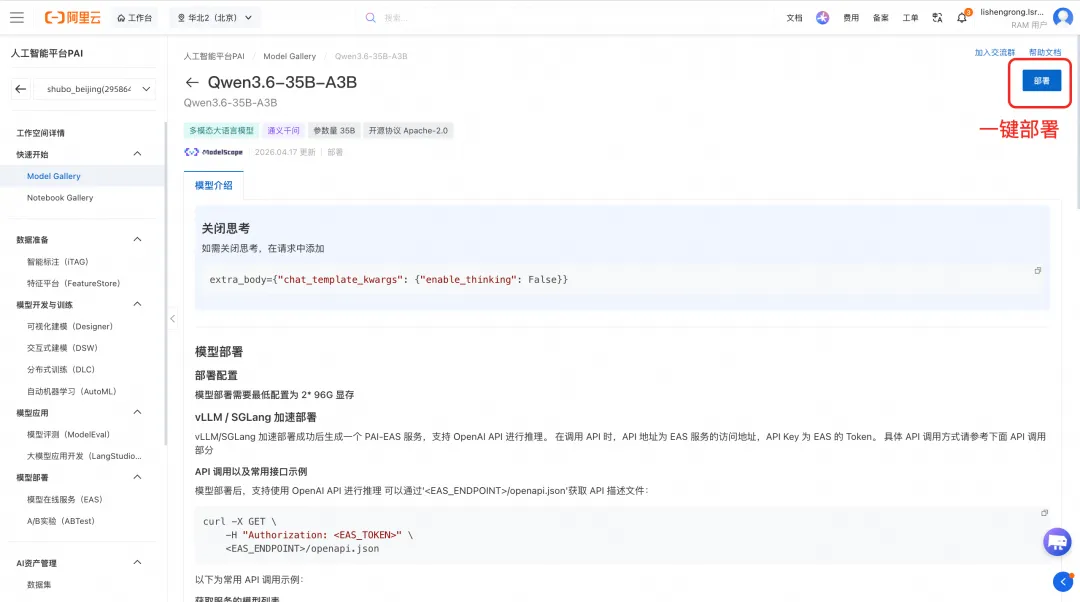Screen dimensions: 1080x602
Task: Open the hamburger navigation menu
Action: 17,18
